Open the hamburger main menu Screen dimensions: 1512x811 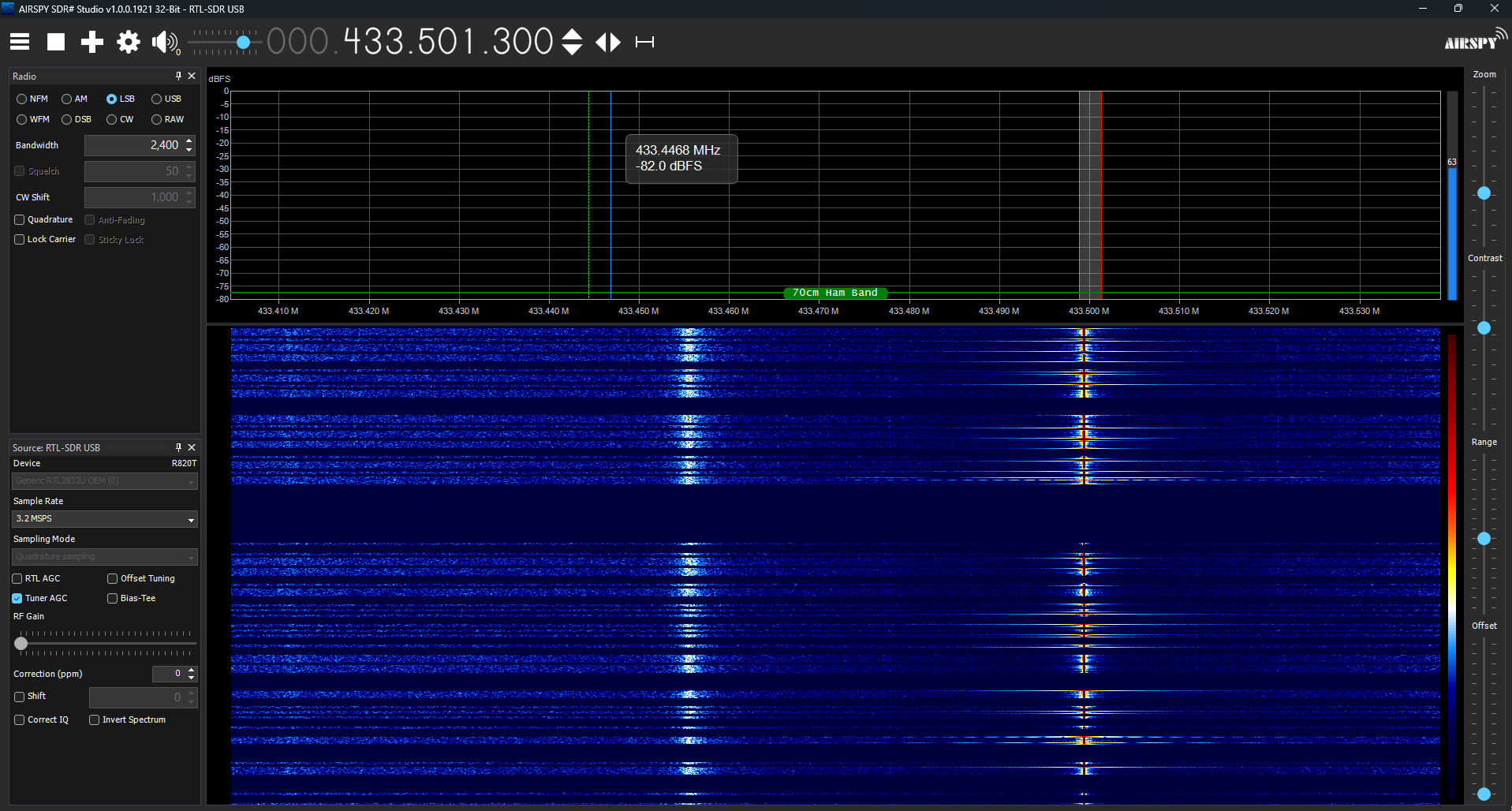click(x=20, y=42)
